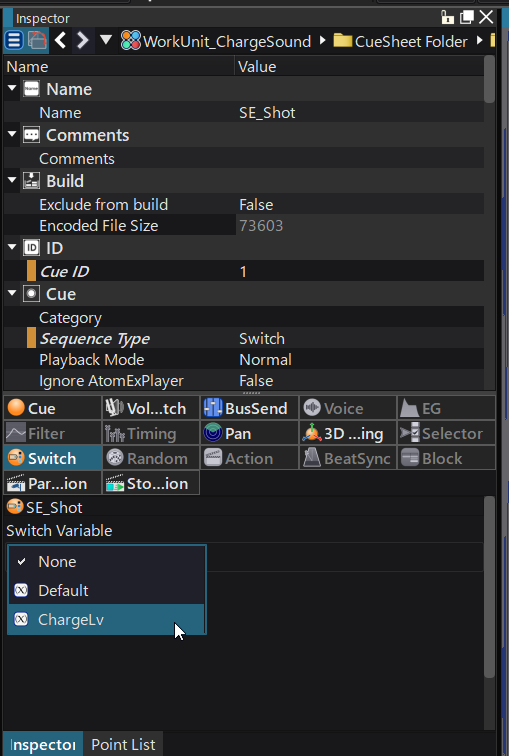Open the Par...ion button
The image size is (509, 756).
(x=53, y=484)
